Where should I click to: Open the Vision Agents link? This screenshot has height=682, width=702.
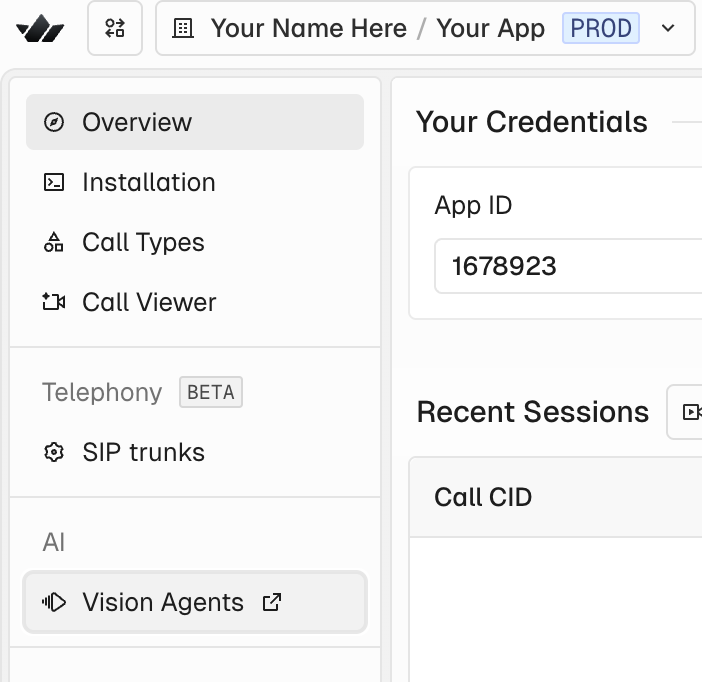coord(195,602)
